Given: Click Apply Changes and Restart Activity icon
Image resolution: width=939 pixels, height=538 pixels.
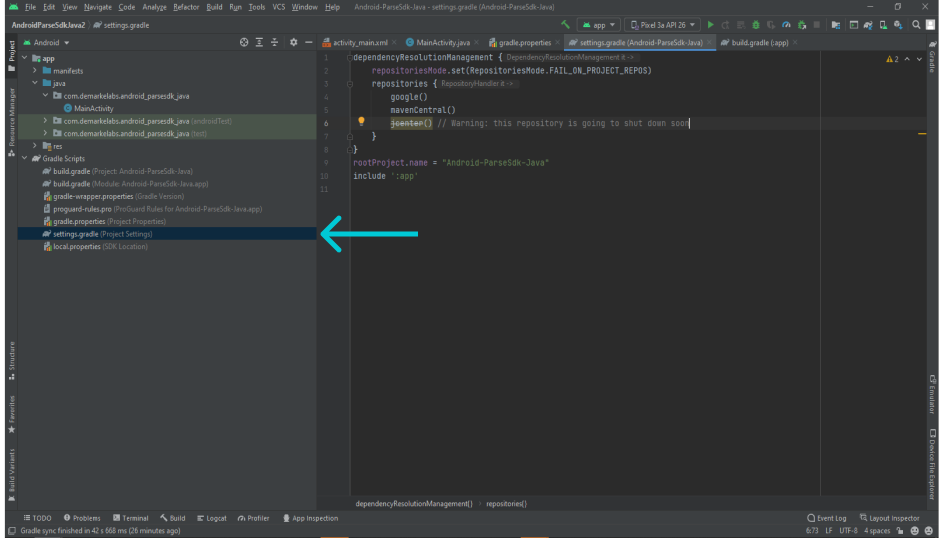Looking at the screenshot, I should (x=726, y=25).
